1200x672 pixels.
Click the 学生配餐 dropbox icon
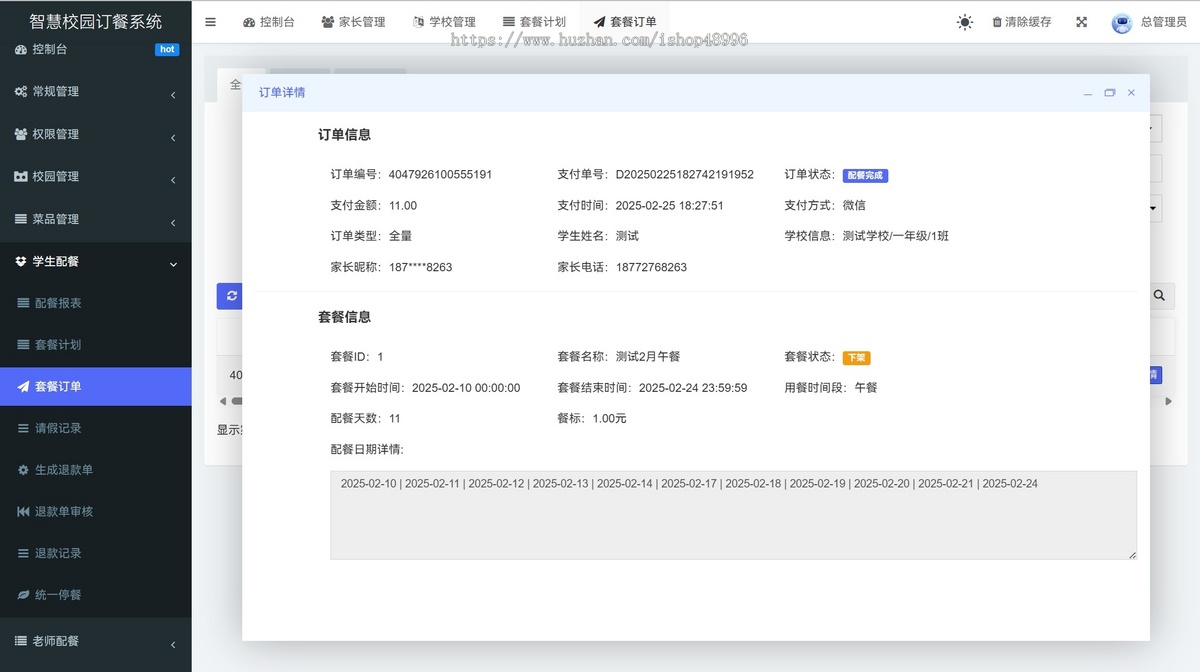point(21,262)
